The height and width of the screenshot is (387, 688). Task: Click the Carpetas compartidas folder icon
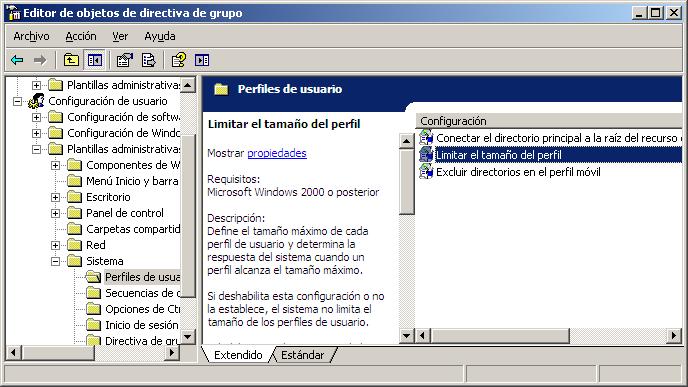(x=75, y=229)
